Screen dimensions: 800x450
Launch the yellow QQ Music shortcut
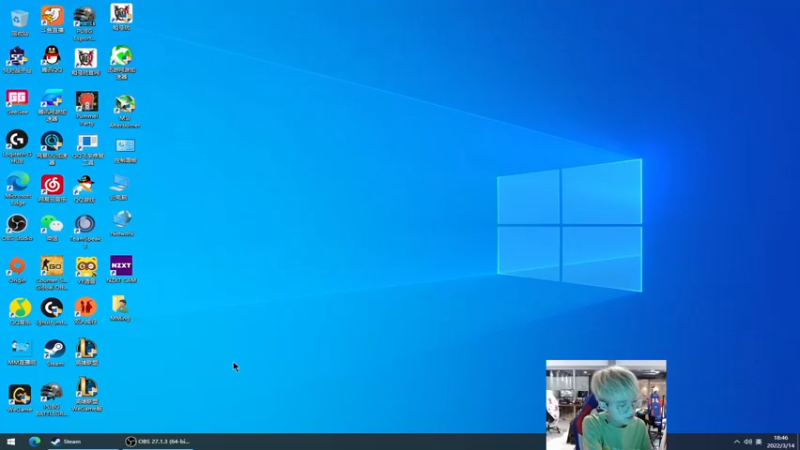point(20,312)
